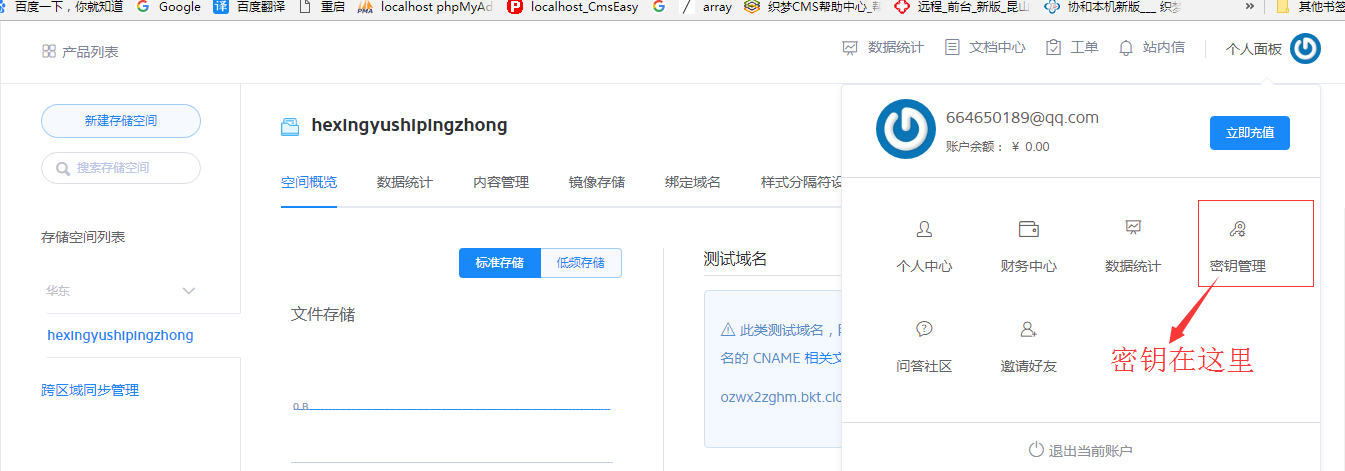Click 产品列表 grid icon
1345x471 pixels.
pyautogui.click(x=49, y=51)
